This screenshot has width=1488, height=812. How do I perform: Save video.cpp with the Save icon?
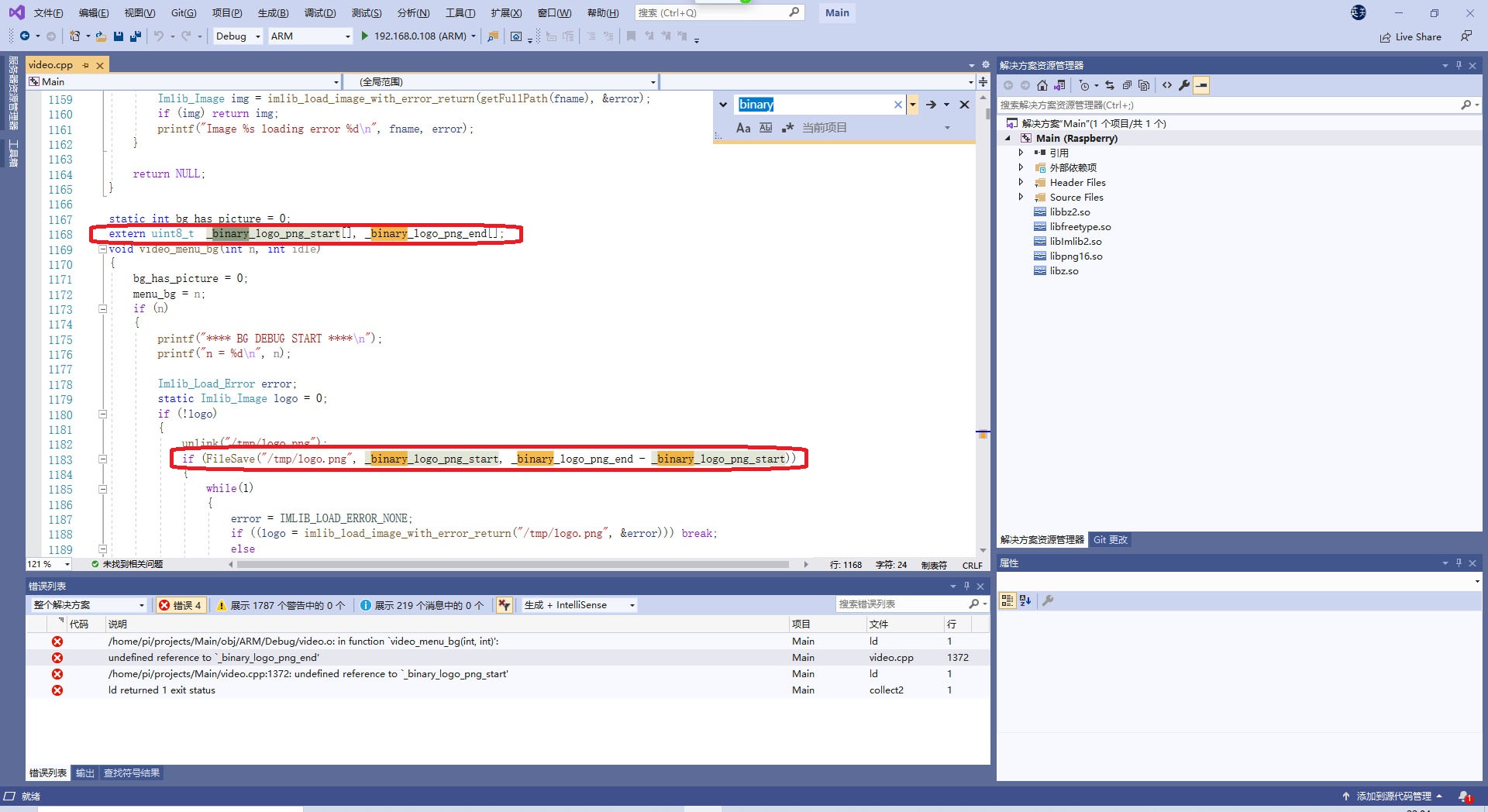tap(119, 36)
